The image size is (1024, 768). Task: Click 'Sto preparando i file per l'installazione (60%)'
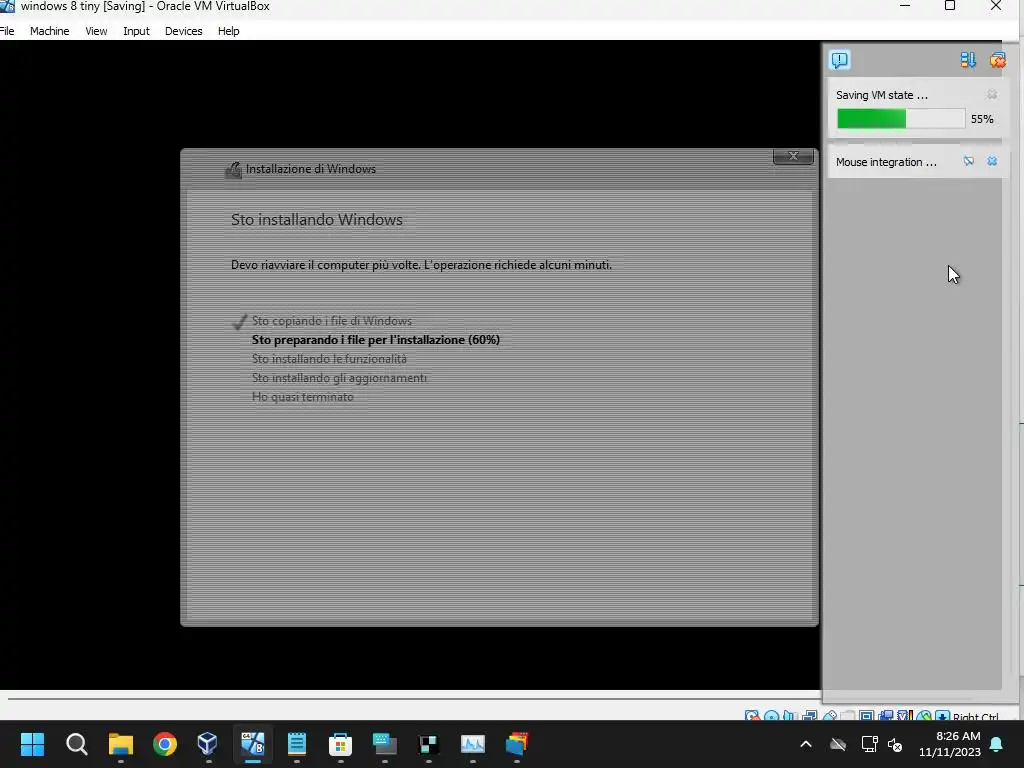(x=376, y=340)
